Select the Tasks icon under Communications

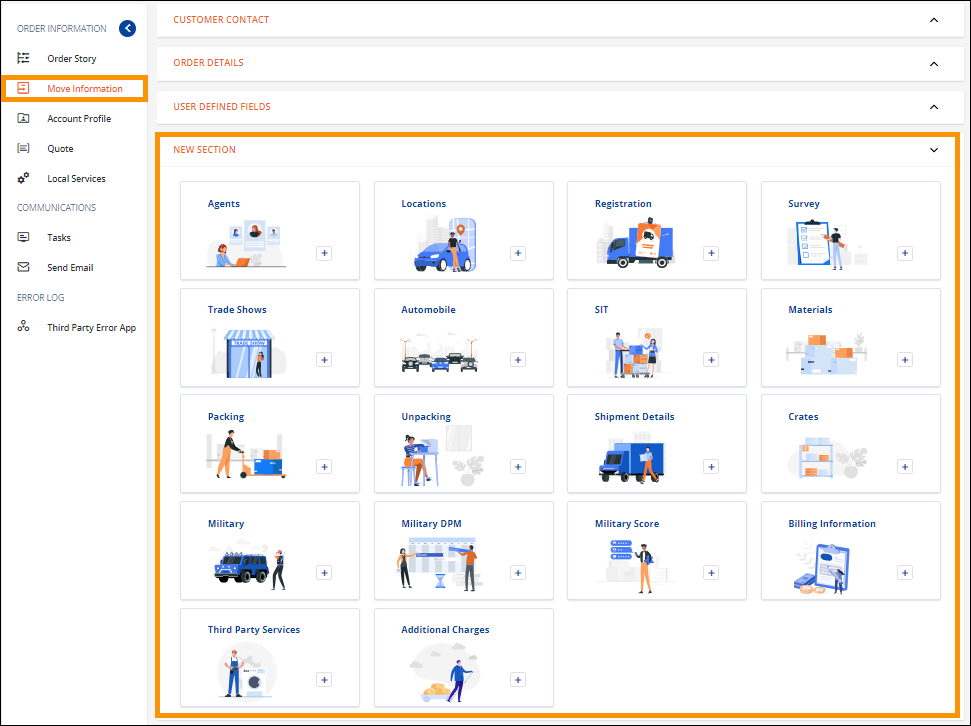tap(23, 237)
